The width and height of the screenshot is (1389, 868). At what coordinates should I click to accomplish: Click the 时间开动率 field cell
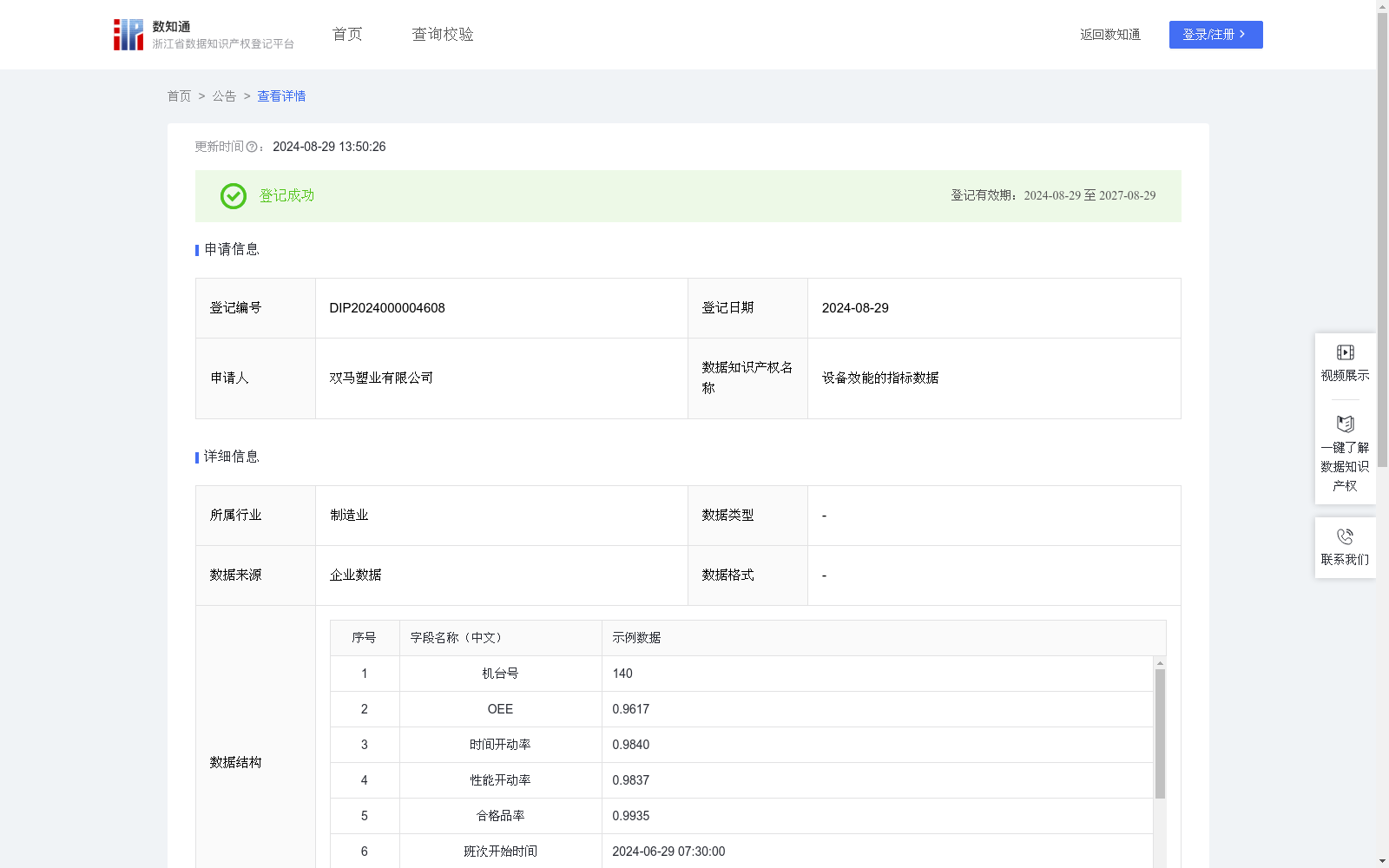501,745
